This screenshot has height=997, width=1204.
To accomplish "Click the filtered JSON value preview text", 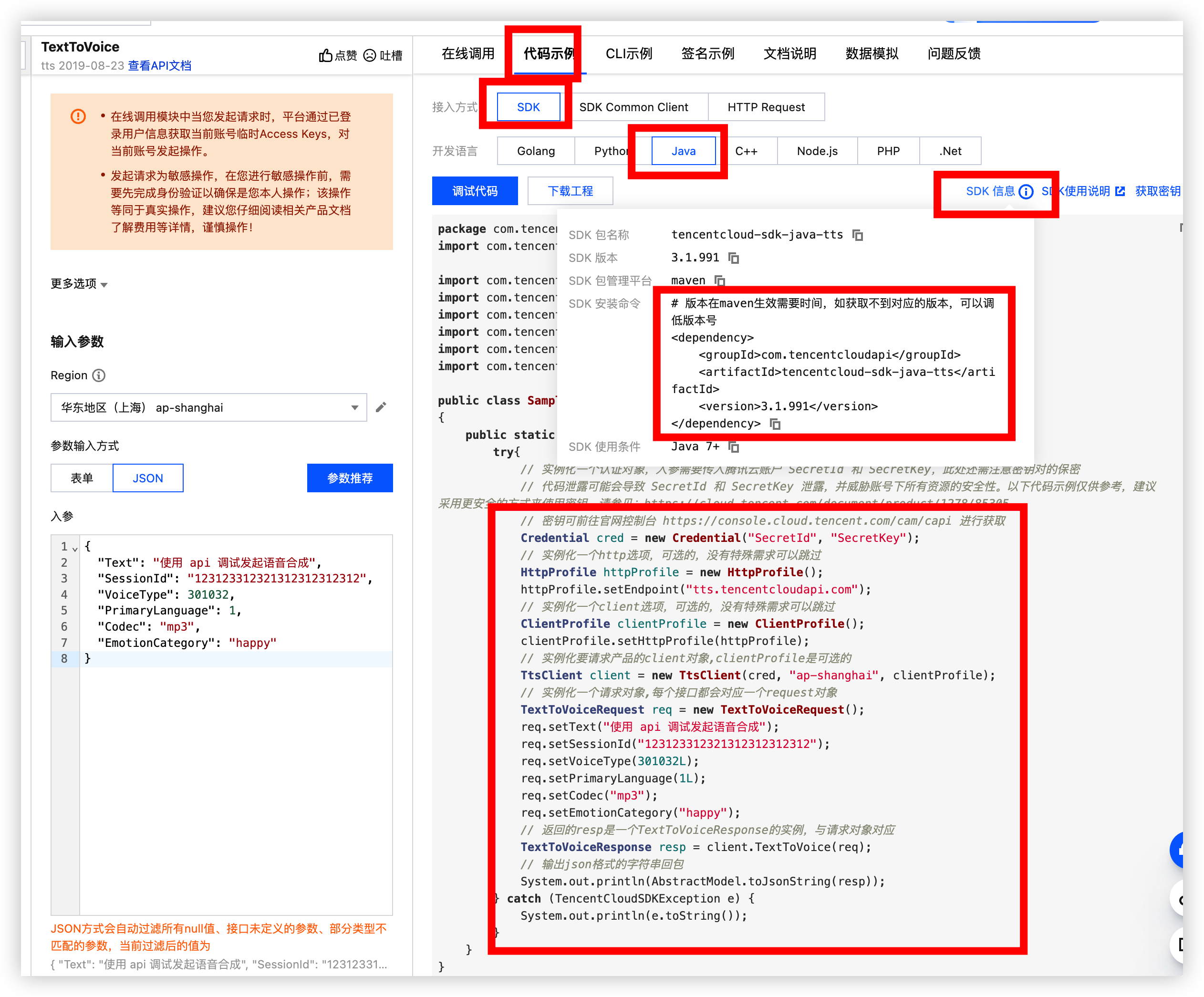I will [218, 964].
